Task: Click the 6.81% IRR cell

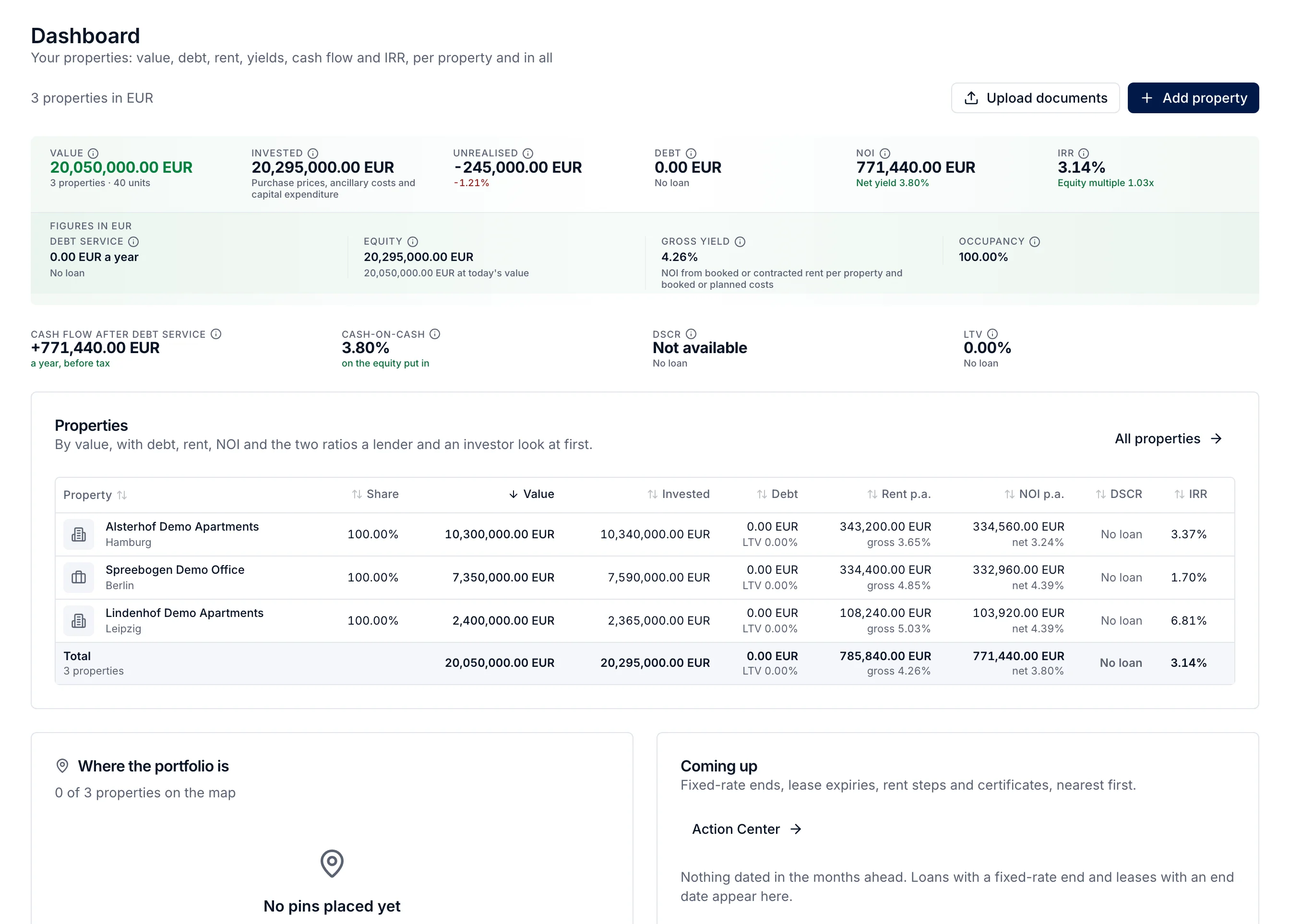Action: coord(1188,621)
